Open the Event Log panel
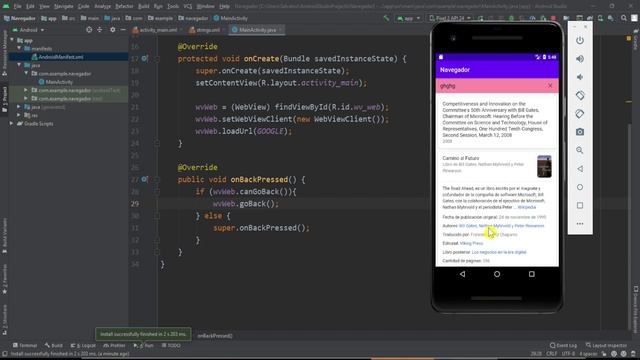Screen dimensions: 640x360 point(563,345)
